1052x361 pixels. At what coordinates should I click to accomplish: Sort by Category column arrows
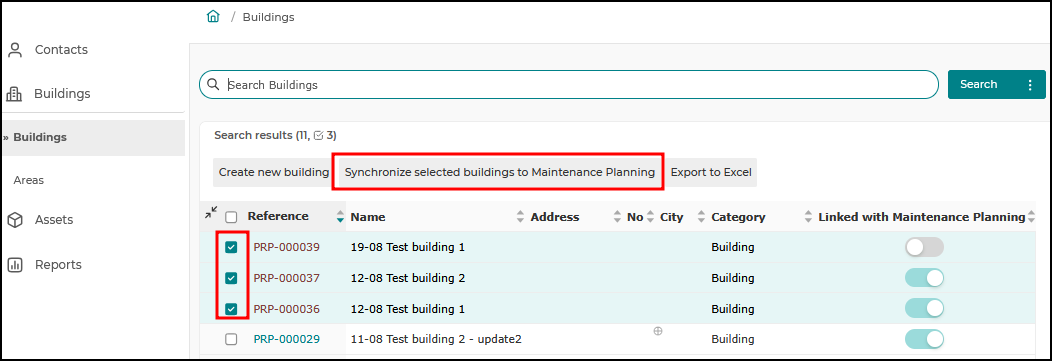pos(808,217)
